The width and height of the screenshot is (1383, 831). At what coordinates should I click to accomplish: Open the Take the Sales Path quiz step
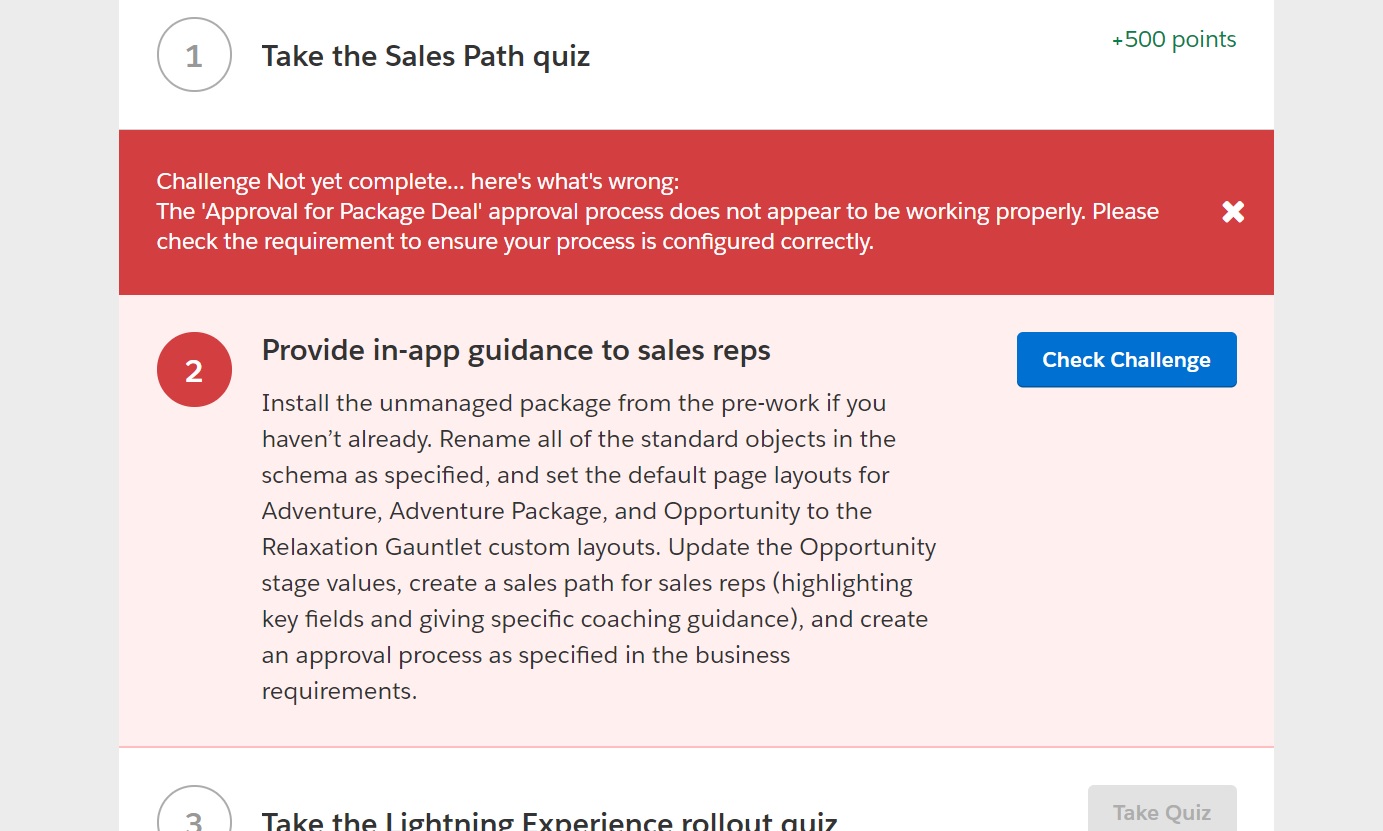click(x=426, y=56)
